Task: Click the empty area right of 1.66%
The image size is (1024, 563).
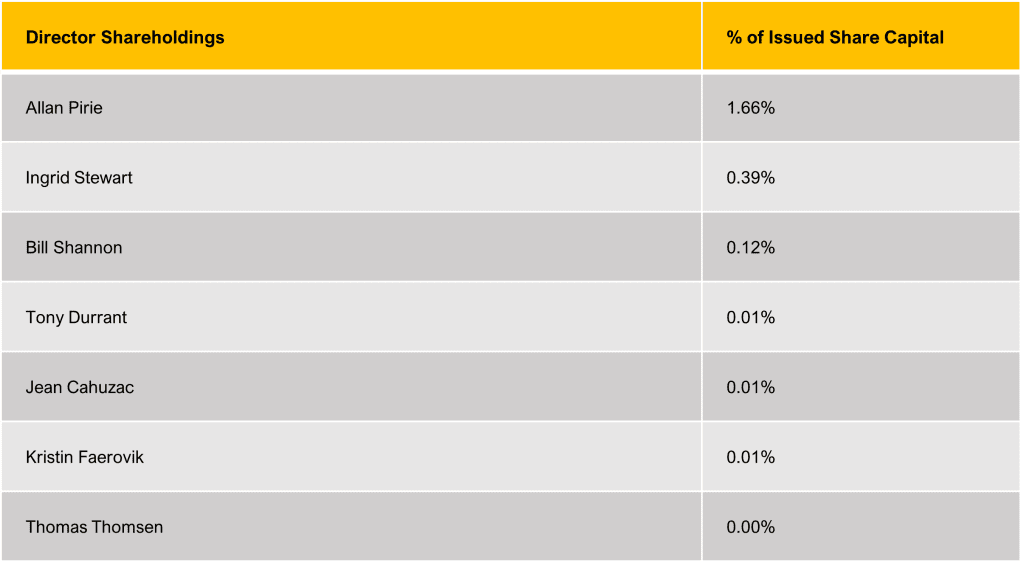Action: [x=900, y=108]
